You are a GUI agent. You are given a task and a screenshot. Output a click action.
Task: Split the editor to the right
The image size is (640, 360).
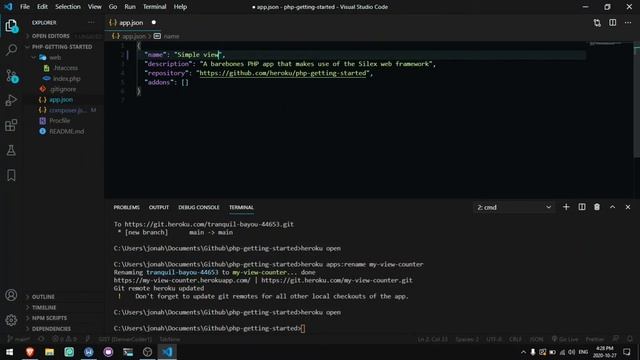tap(613, 23)
